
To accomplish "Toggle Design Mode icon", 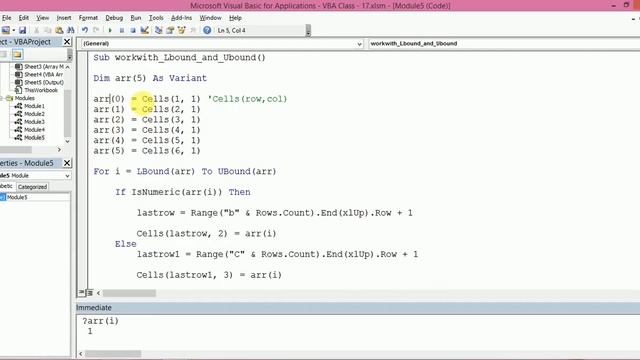I will point(144,30).
